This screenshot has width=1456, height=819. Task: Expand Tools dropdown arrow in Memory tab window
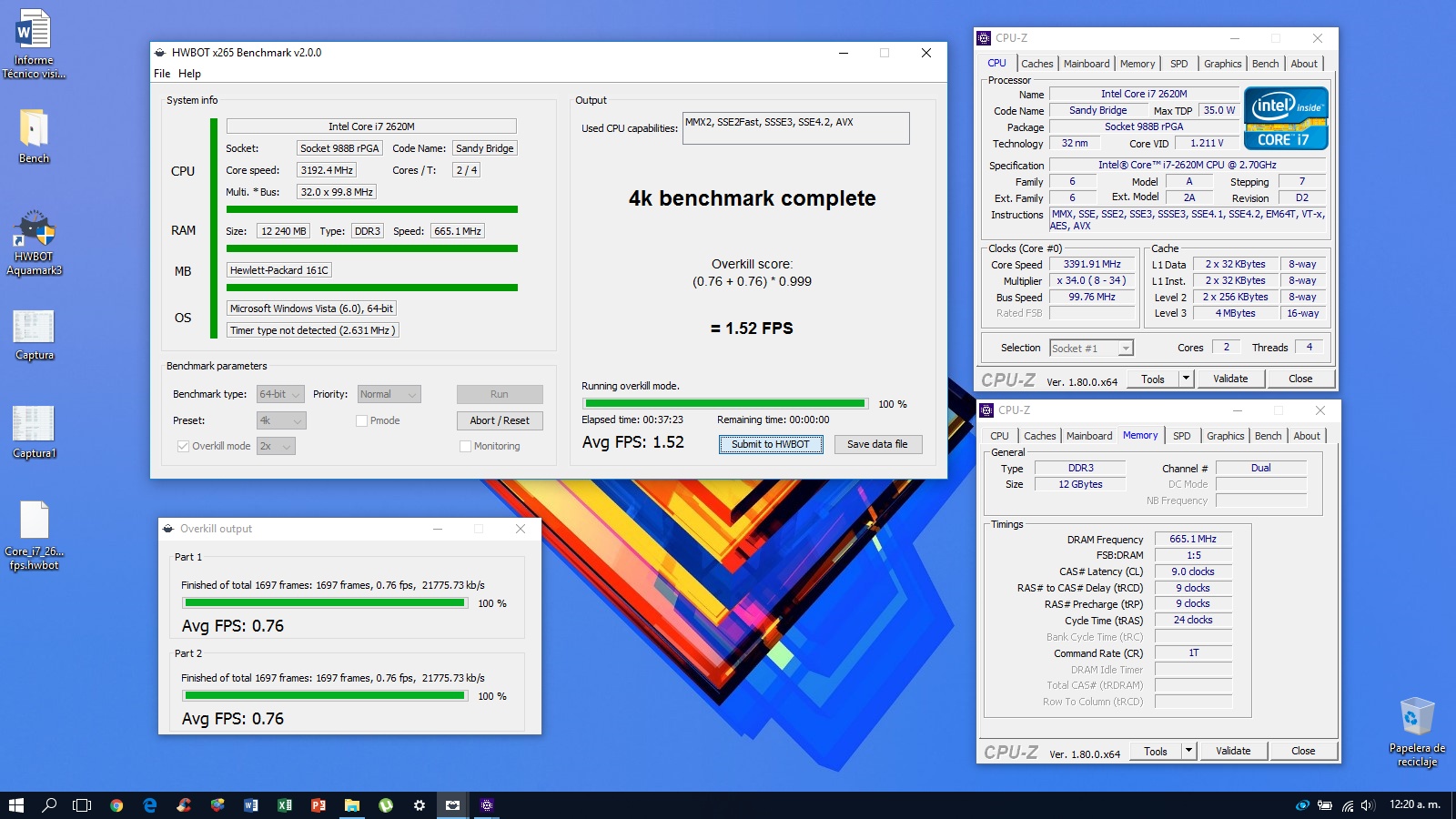click(1188, 751)
